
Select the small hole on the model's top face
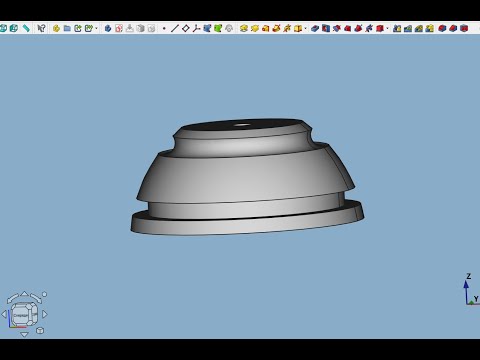pyautogui.click(x=242, y=125)
